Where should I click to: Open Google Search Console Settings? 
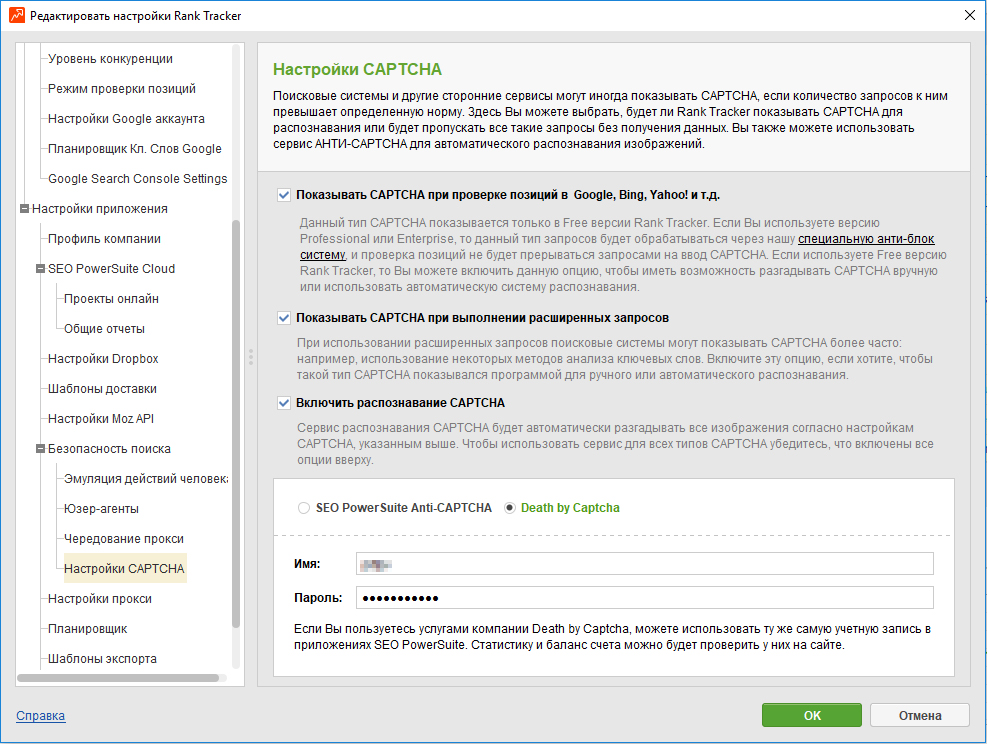(137, 179)
